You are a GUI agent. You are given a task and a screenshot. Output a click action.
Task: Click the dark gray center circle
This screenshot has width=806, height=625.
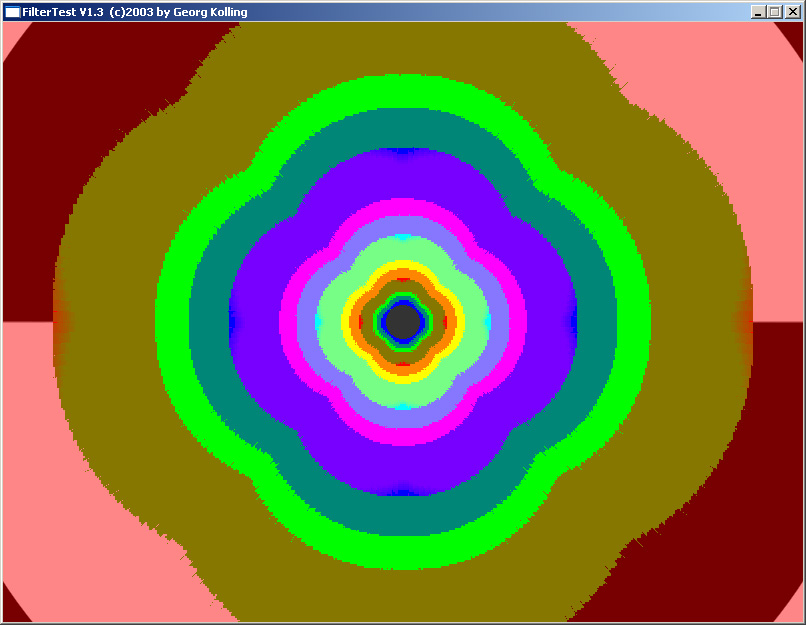pyautogui.click(x=404, y=322)
